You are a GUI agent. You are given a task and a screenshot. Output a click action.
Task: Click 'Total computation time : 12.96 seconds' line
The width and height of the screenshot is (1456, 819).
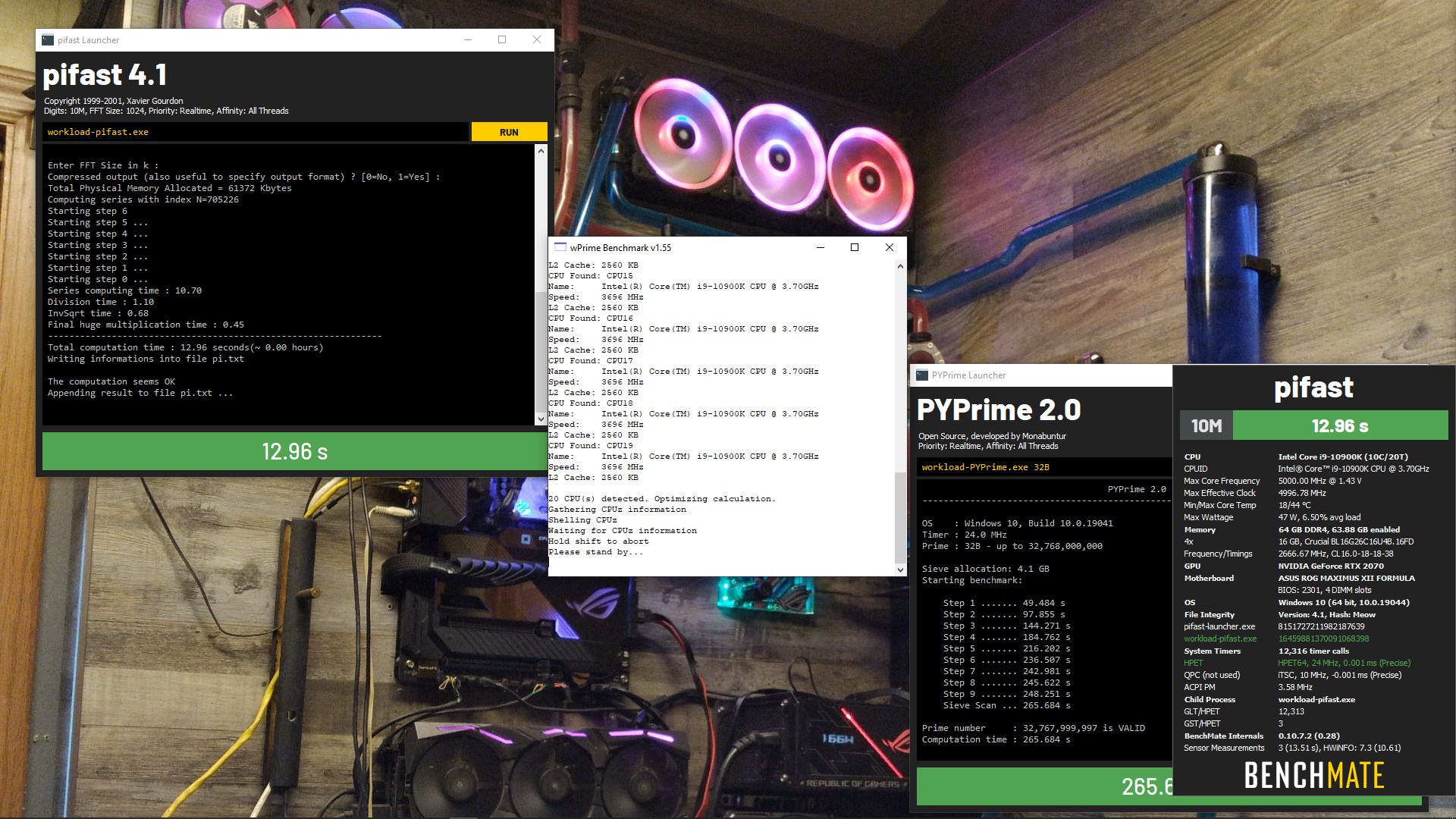(186, 347)
